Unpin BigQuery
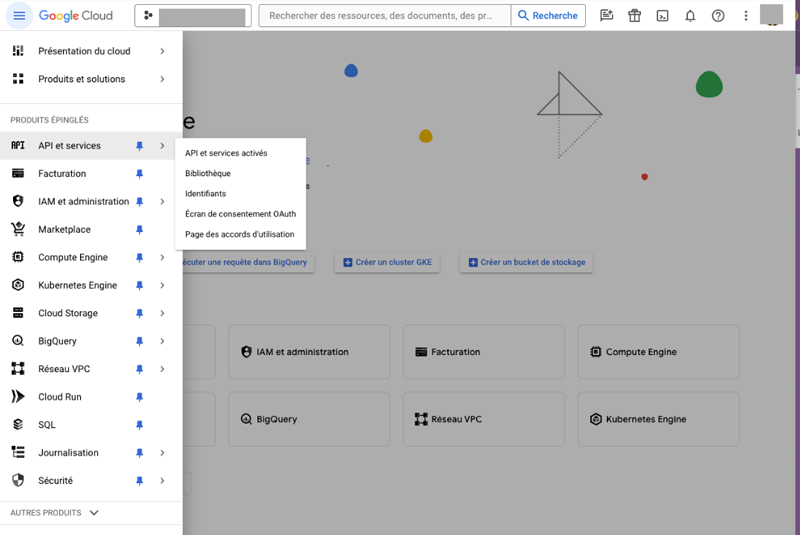This screenshot has width=800, height=535. coord(139,341)
